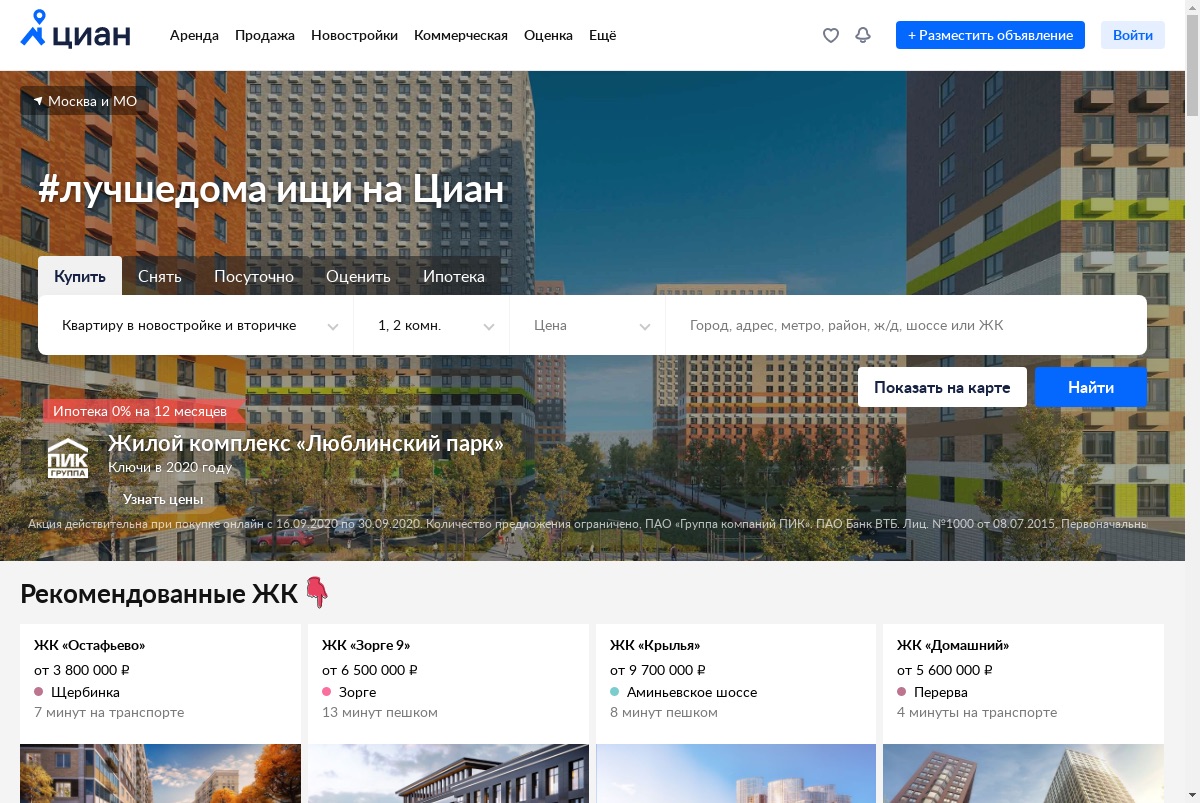The width and height of the screenshot is (1200, 803).
Task: Select the Снять tab
Action: [160, 276]
